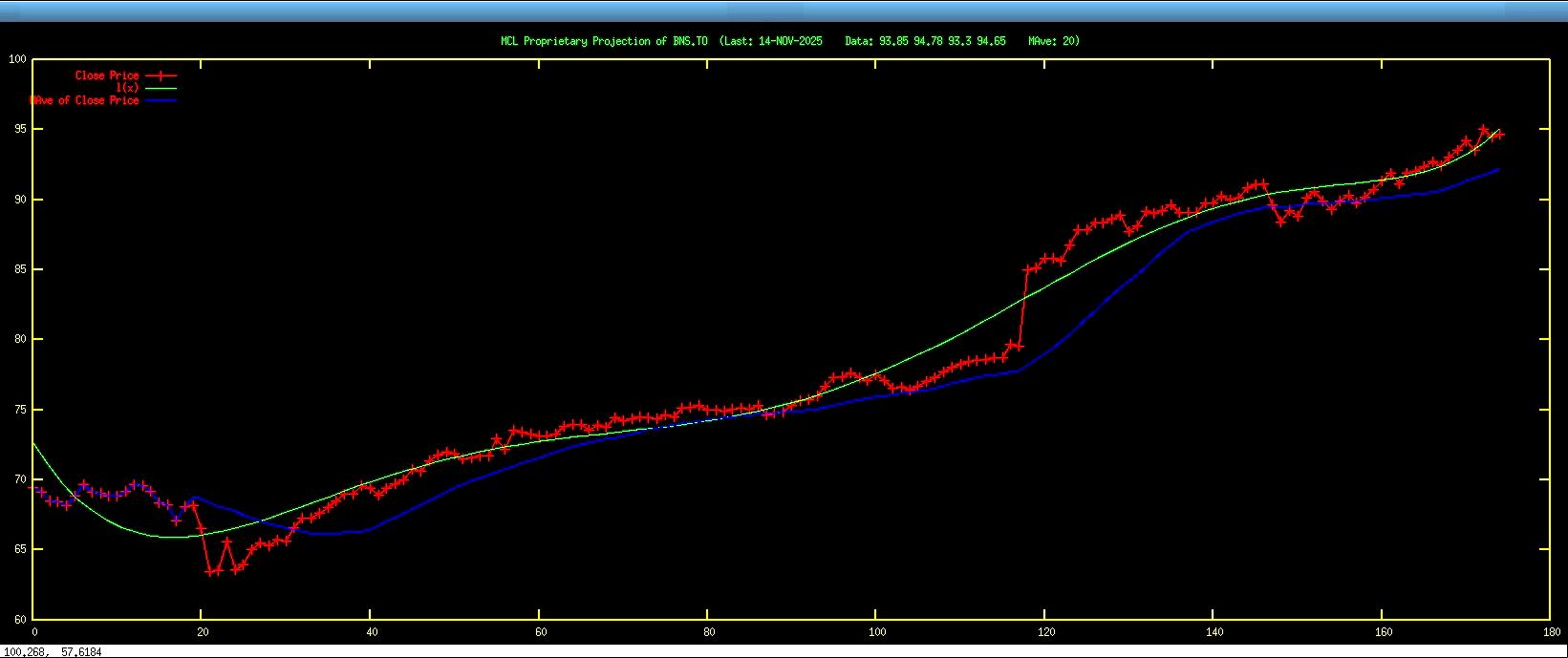Click the mouse coordinates readout in status bar

point(53,651)
